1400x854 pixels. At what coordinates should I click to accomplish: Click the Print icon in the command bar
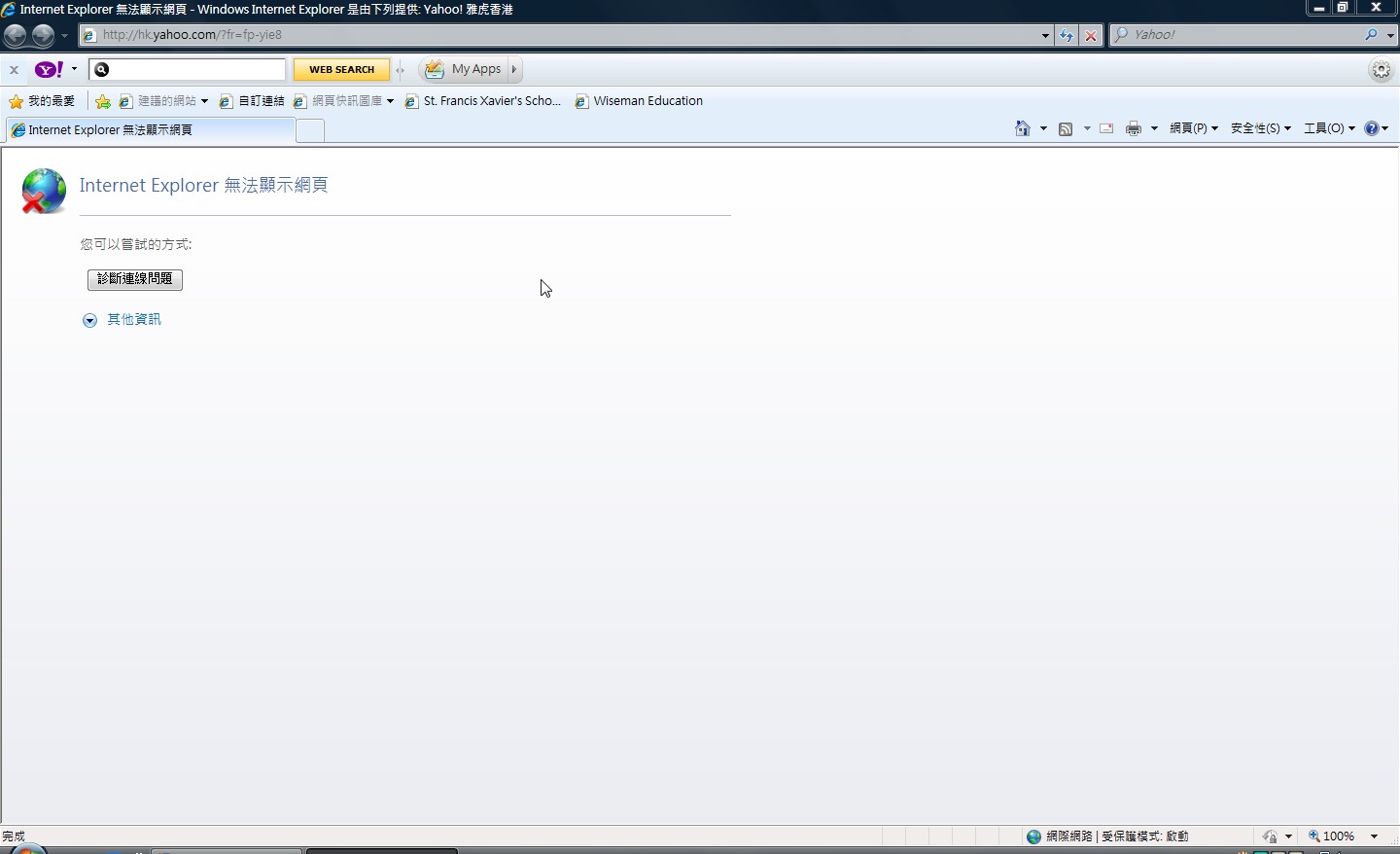click(1134, 128)
